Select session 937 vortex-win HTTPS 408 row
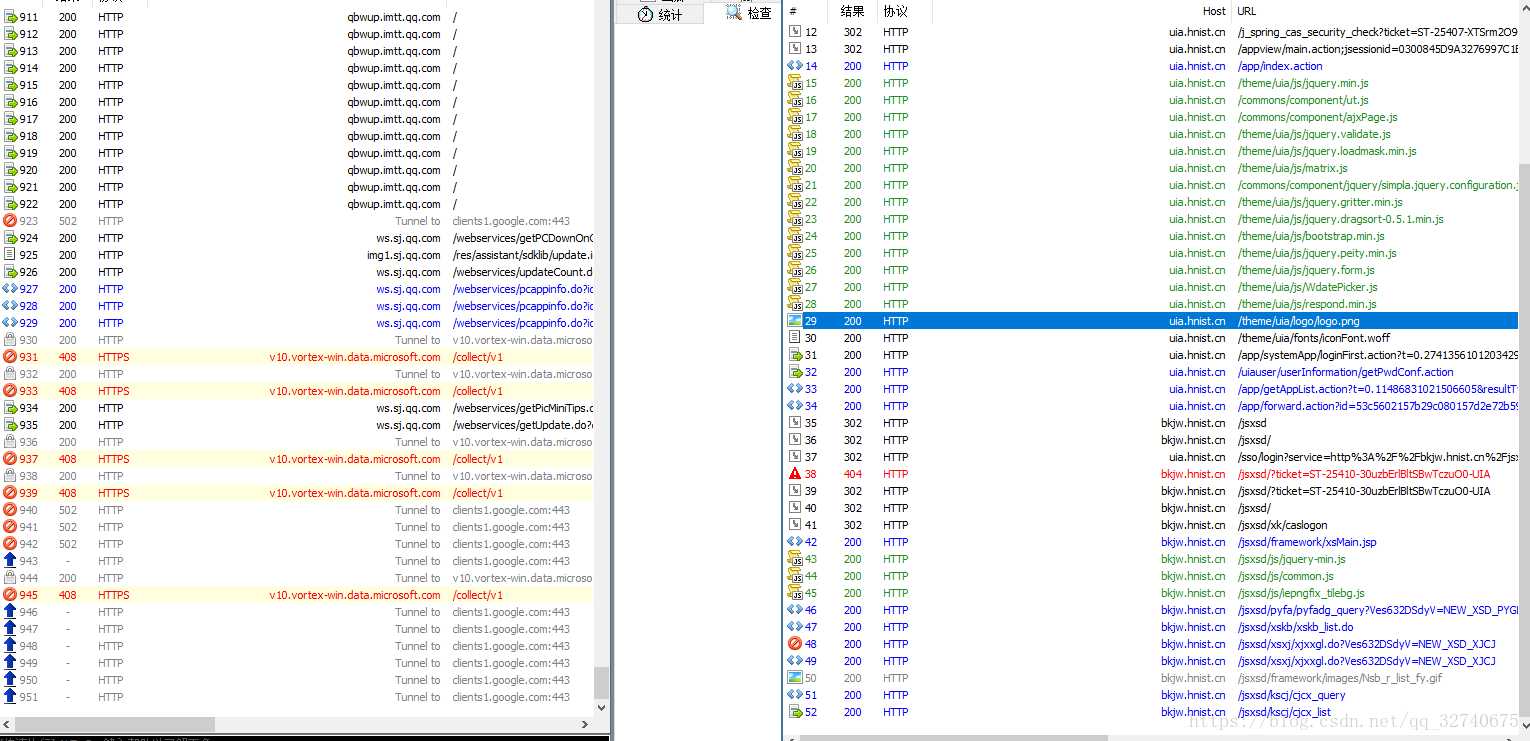This screenshot has height=741, width=1530. pyautogui.click(x=297, y=459)
